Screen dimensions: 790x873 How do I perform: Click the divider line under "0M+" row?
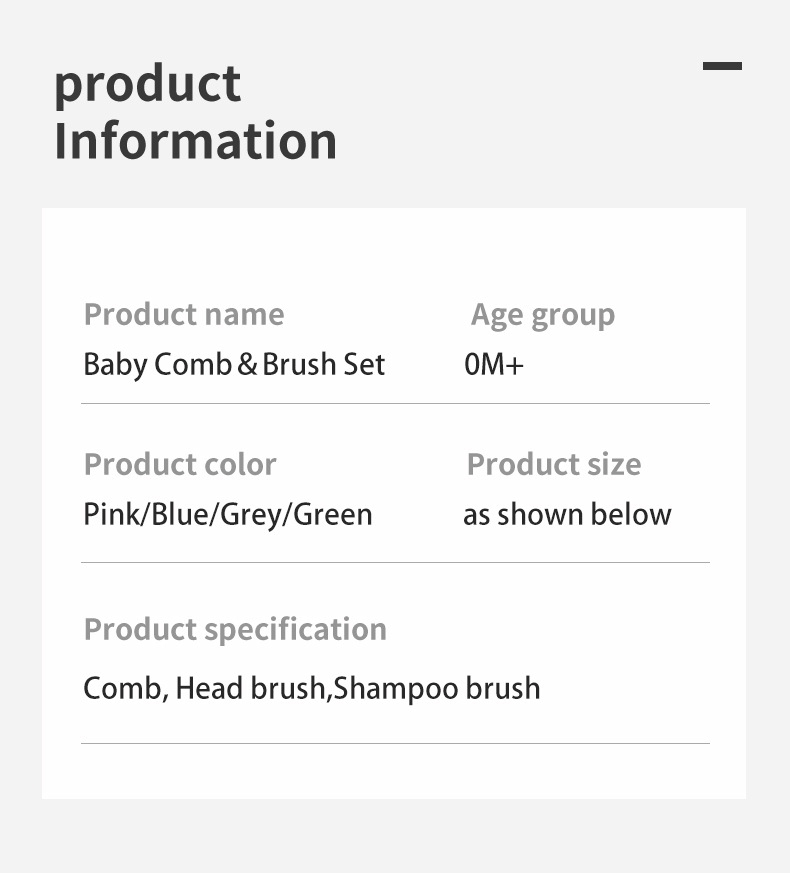[x=395, y=404]
